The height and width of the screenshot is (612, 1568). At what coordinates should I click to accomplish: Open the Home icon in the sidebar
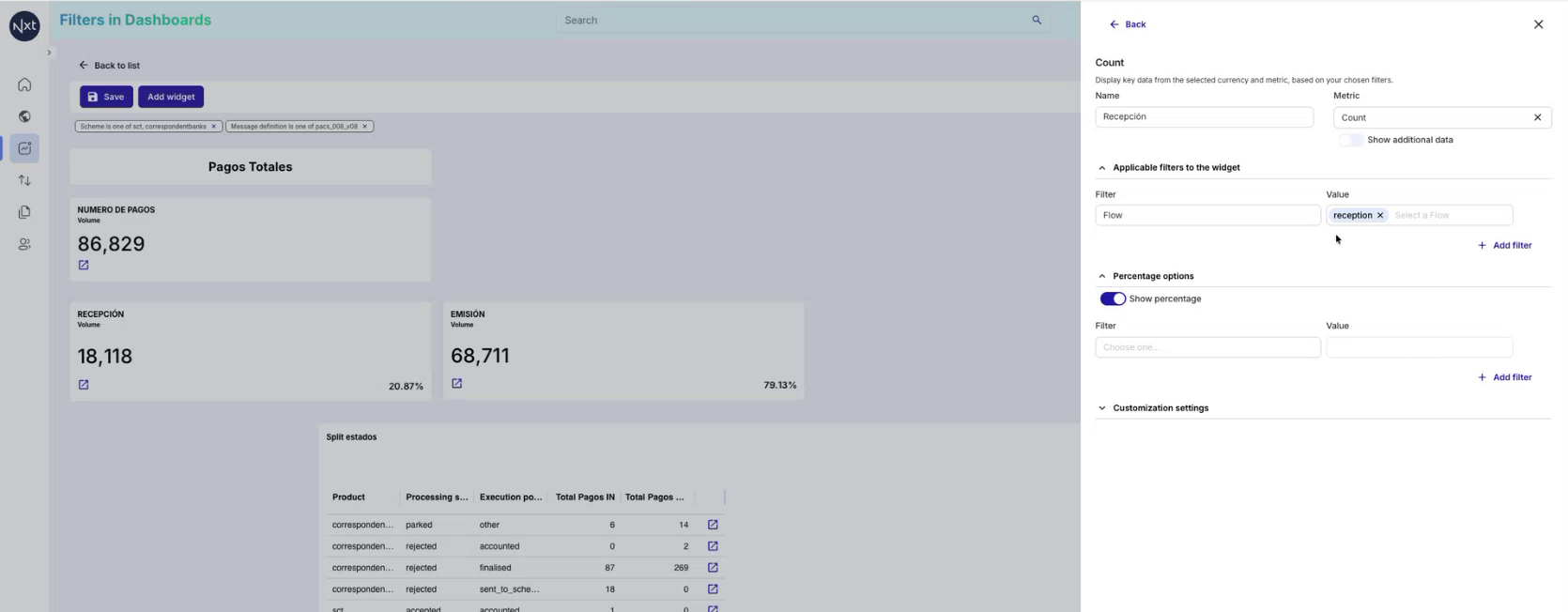24,84
